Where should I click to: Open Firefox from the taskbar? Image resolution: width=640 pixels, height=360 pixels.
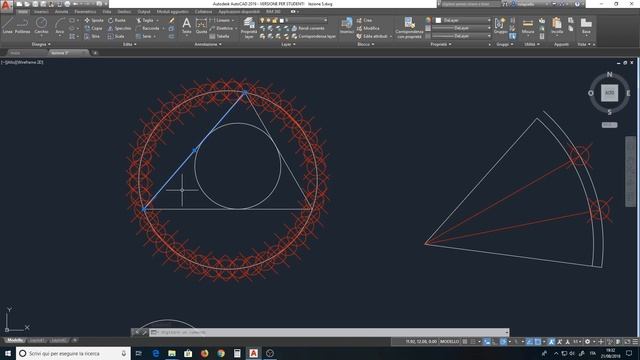pyautogui.click(x=204, y=353)
